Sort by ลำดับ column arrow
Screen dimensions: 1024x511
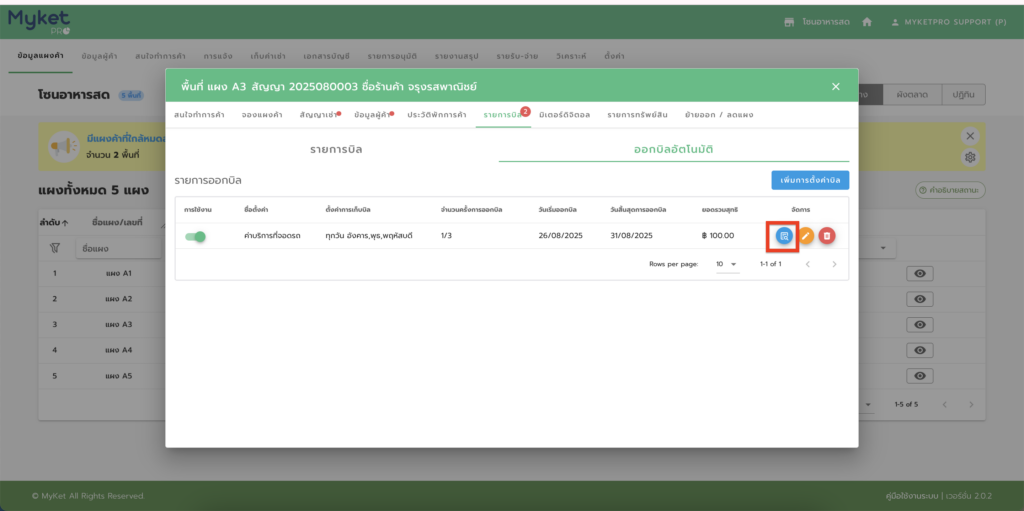tap(65, 223)
